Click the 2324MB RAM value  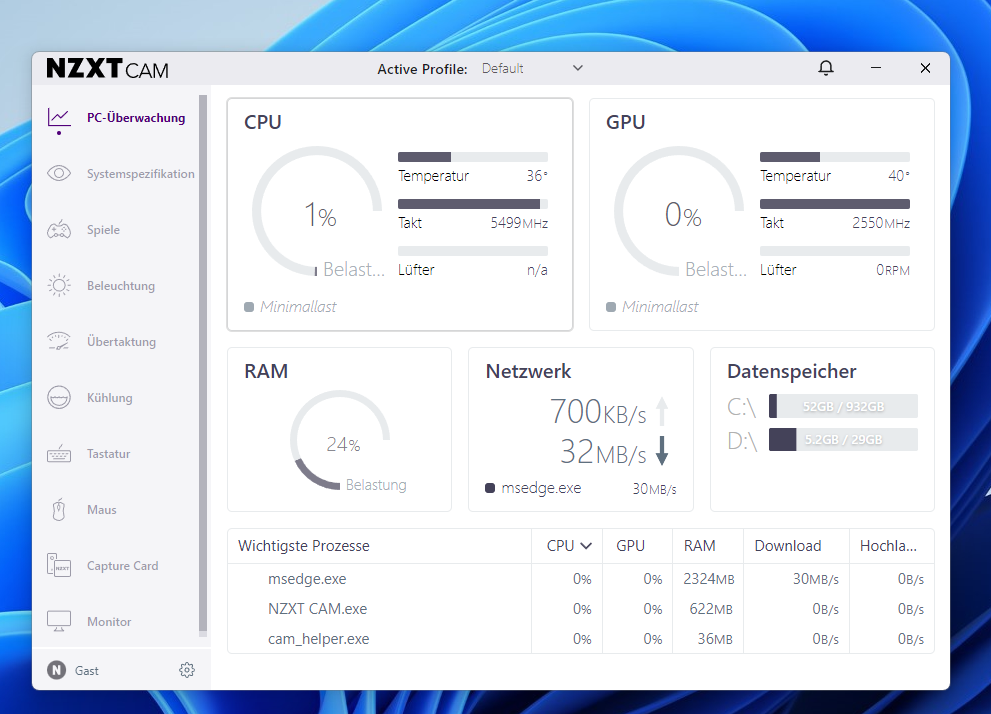708,579
